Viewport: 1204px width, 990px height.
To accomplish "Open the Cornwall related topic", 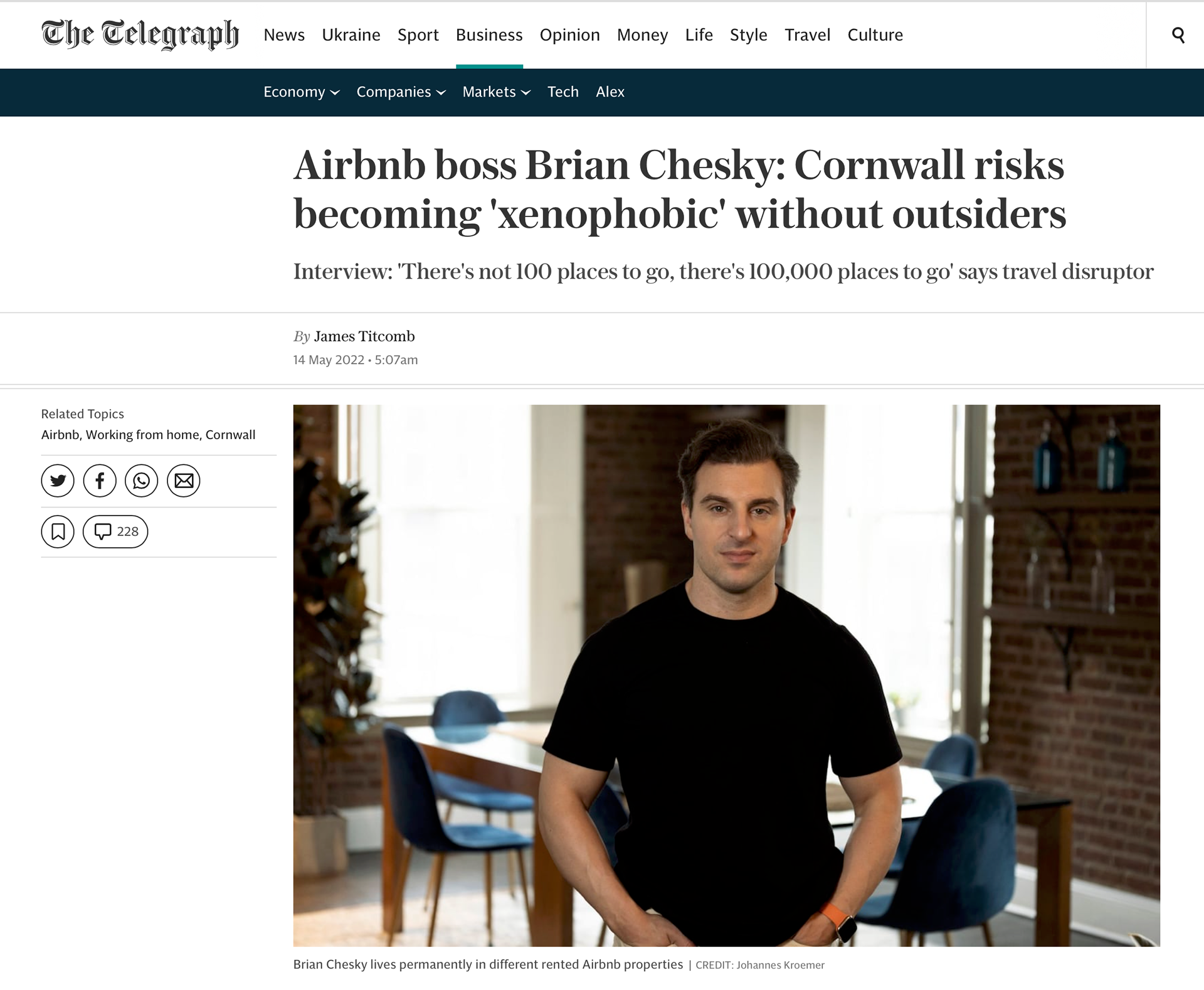I will pos(231,435).
